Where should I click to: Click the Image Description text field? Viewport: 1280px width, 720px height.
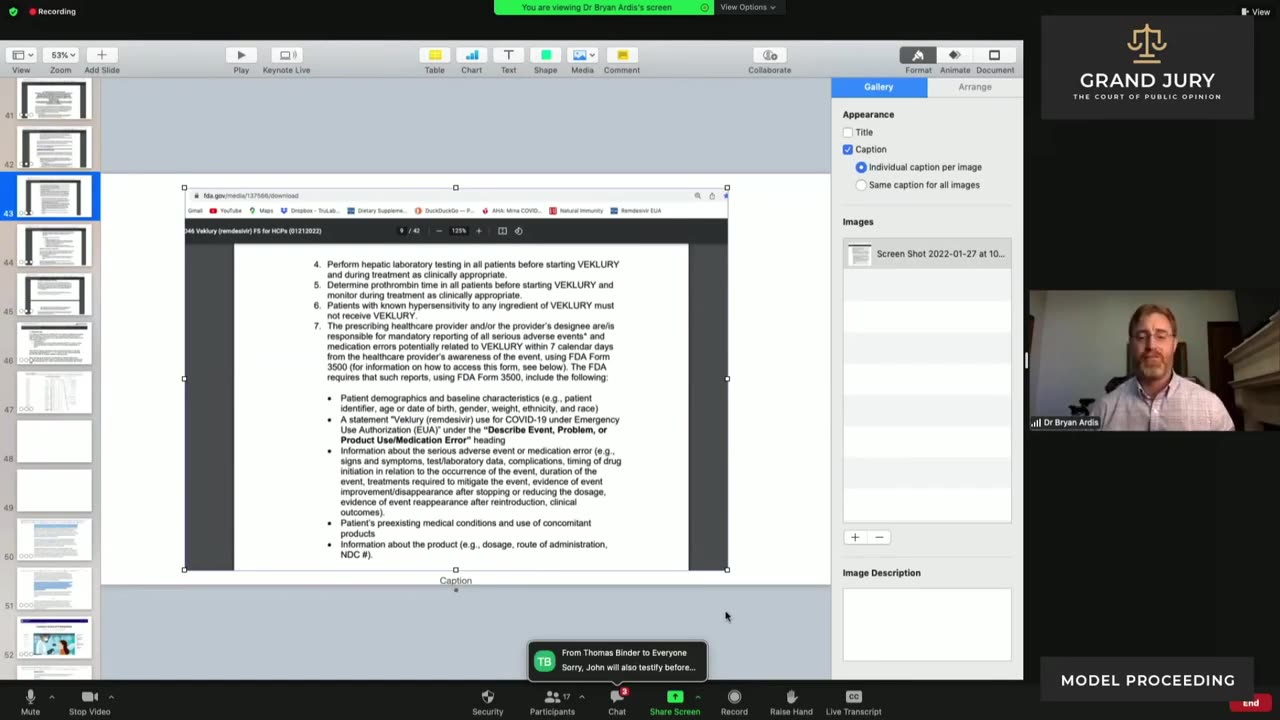927,625
